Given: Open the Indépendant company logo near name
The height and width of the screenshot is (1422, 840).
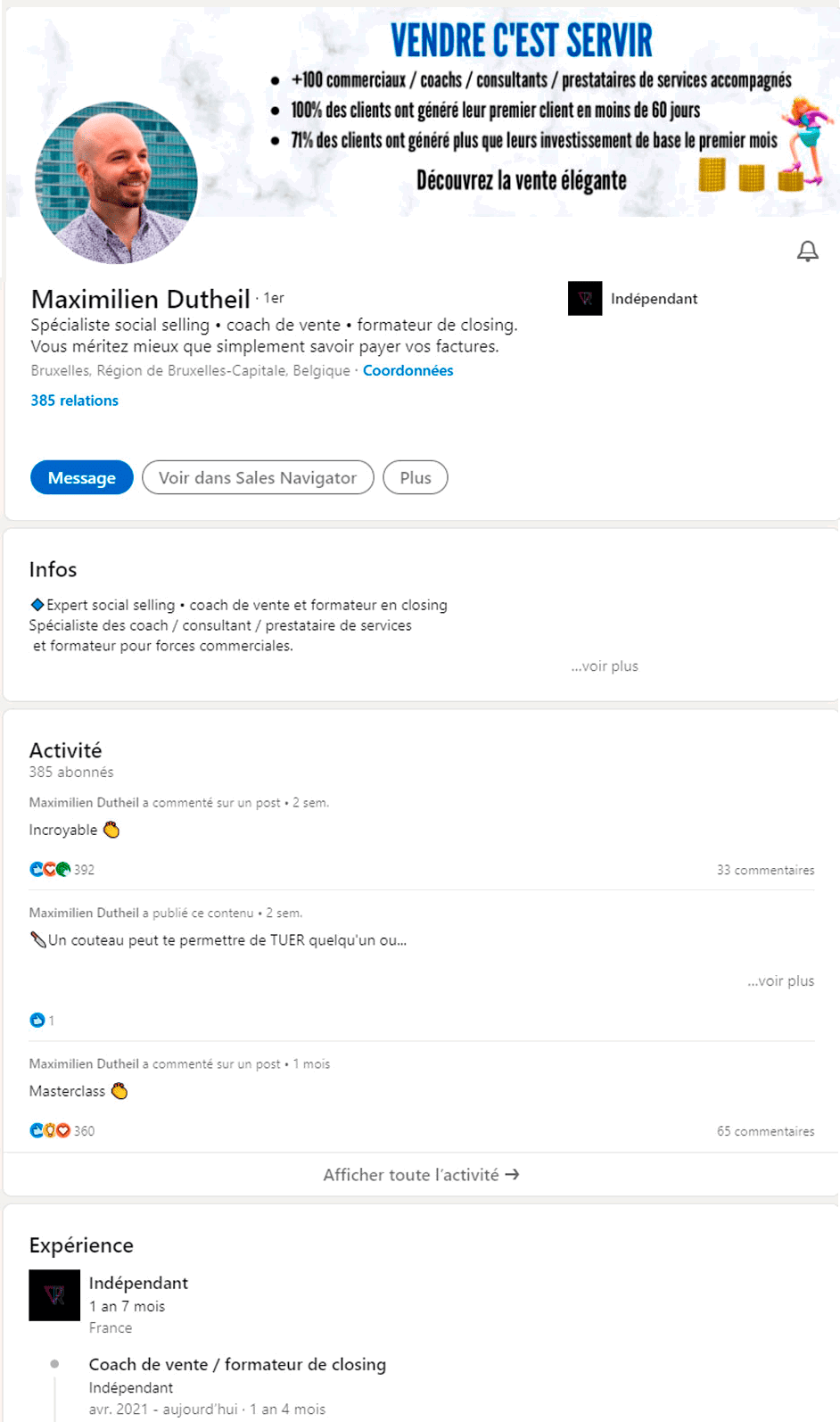Looking at the screenshot, I should (x=585, y=299).
